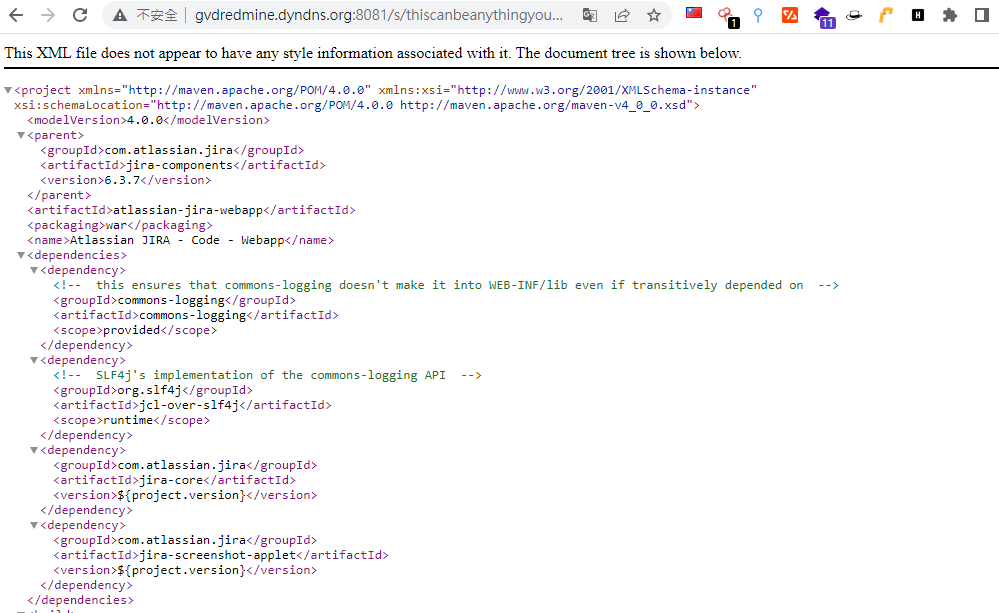Toggle the browser side panel
Viewport: 999px width, 613px height.
click(982, 15)
